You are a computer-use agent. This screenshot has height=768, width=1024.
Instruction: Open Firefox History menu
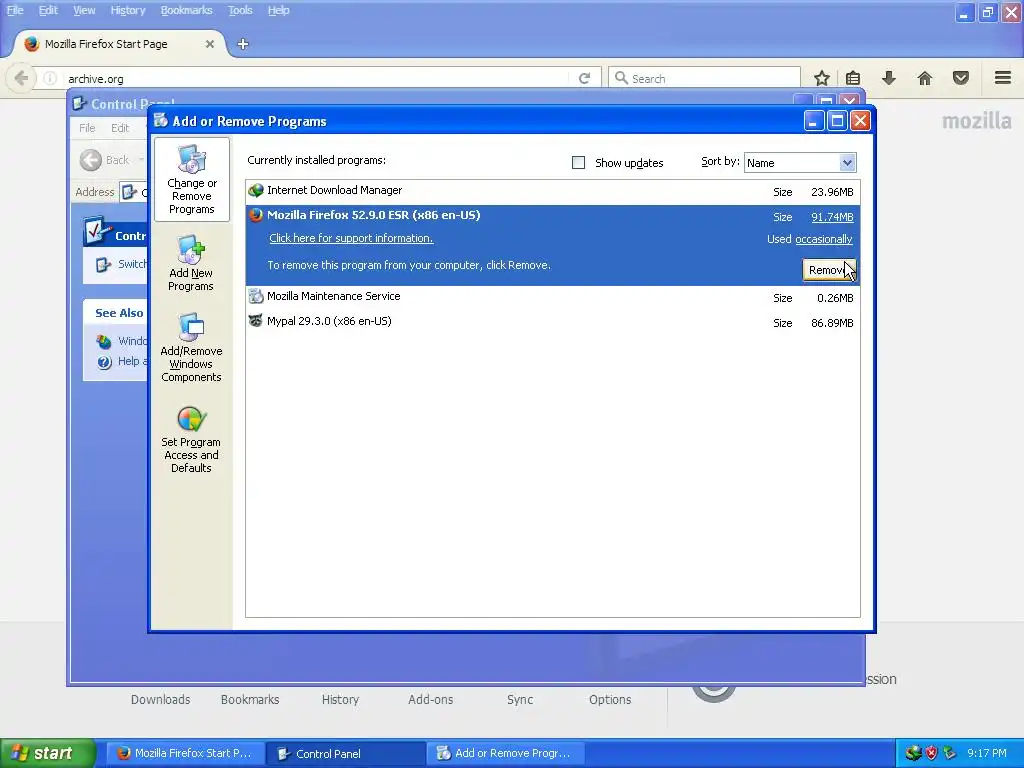pyautogui.click(x=127, y=10)
